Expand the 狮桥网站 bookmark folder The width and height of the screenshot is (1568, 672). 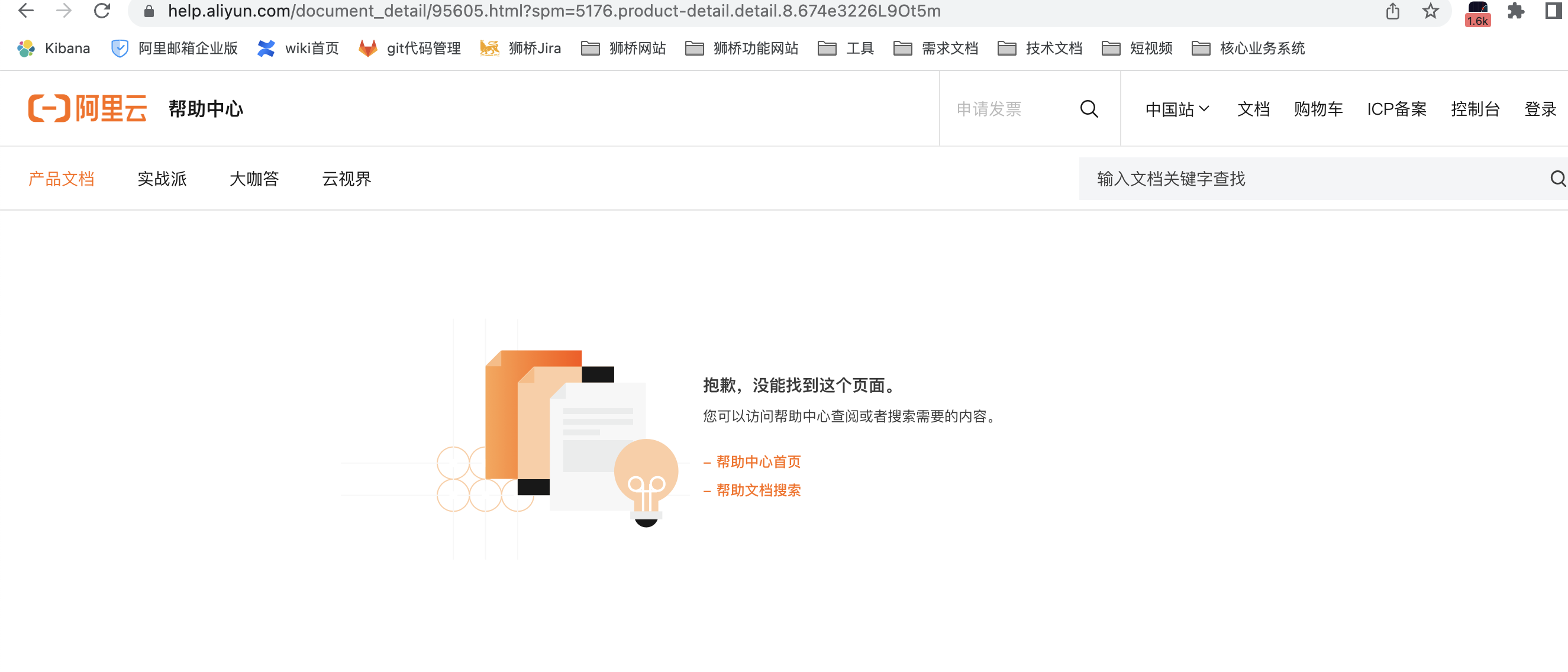pyautogui.click(x=623, y=48)
